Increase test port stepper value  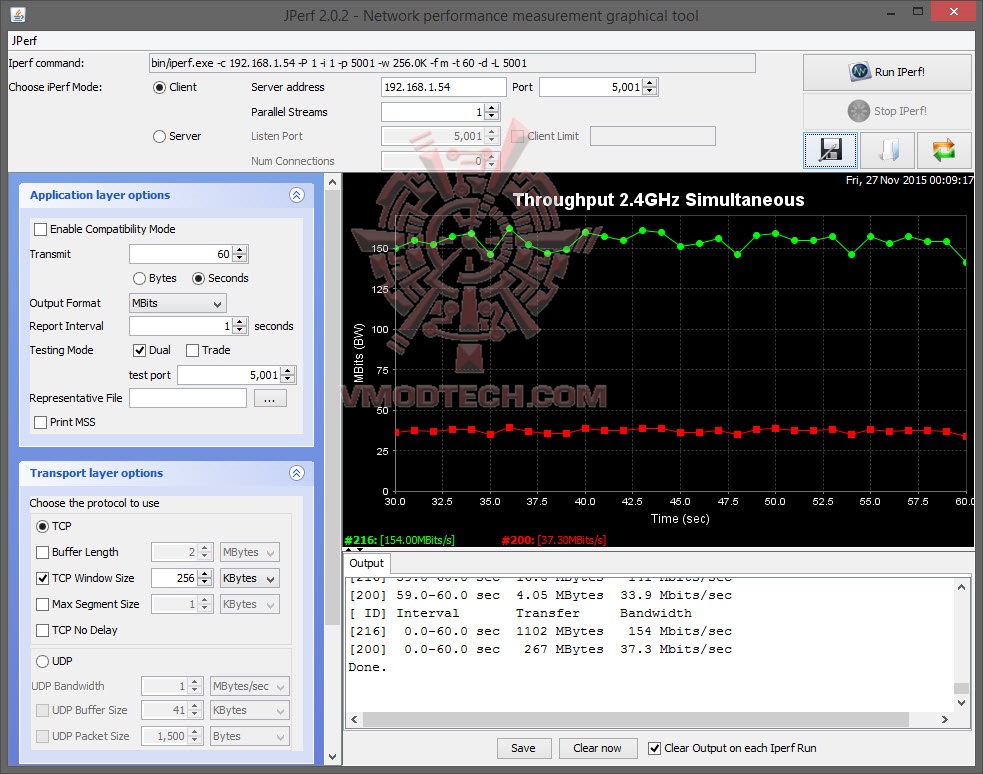click(x=288, y=370)
